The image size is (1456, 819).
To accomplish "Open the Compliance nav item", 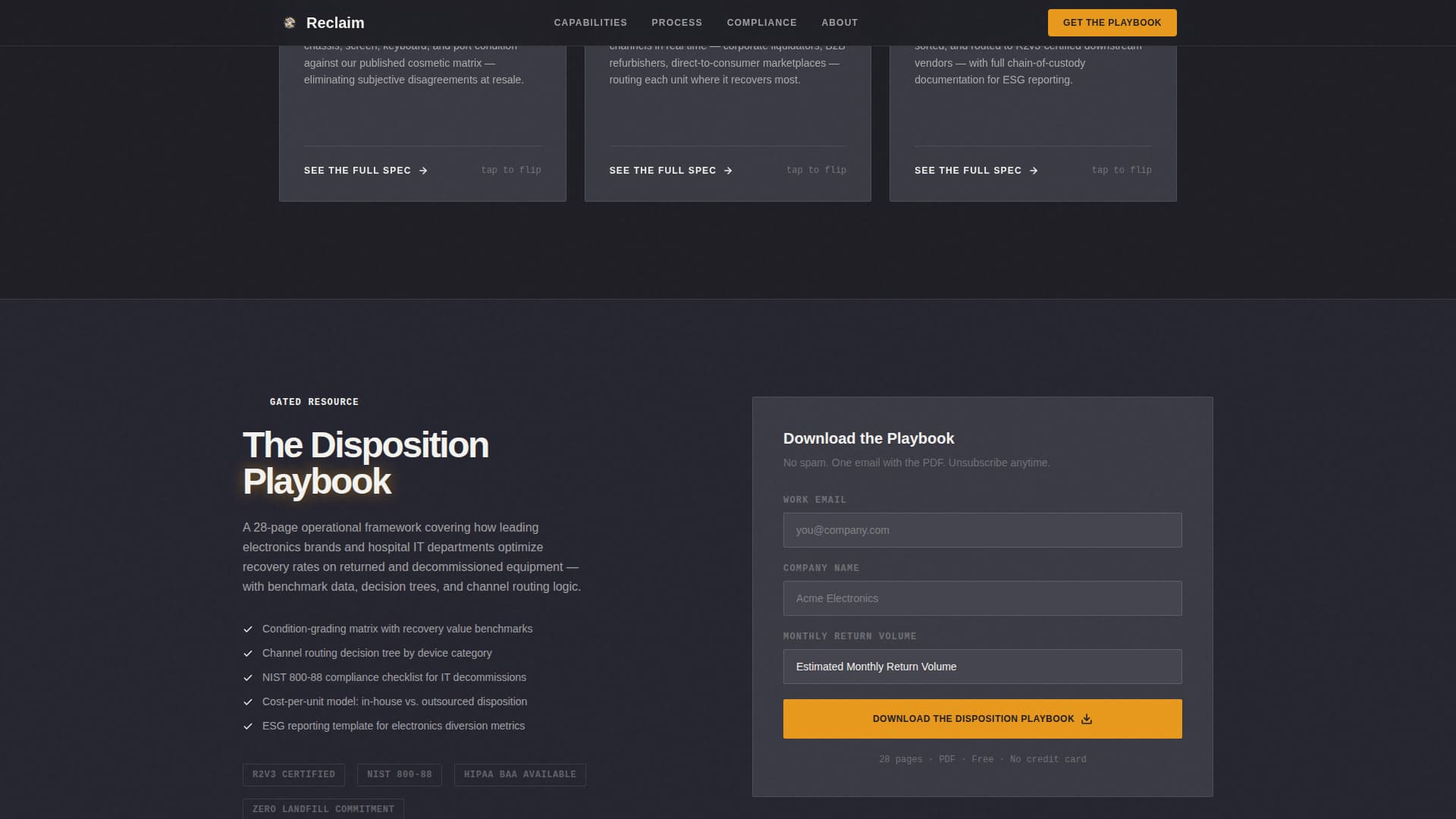I will [761, 23].
